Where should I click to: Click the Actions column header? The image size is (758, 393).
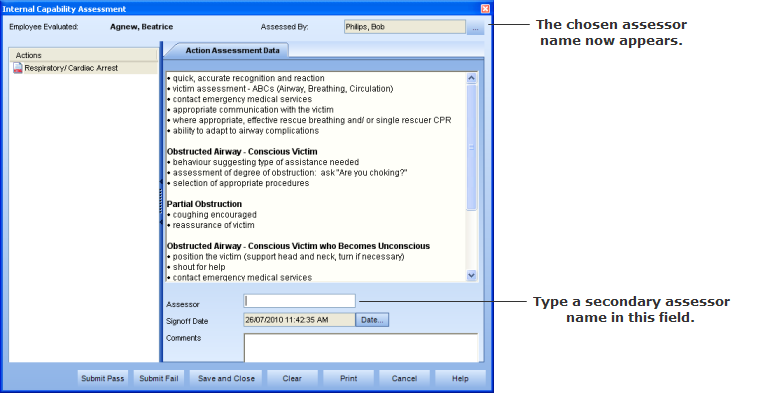[84, 55]
